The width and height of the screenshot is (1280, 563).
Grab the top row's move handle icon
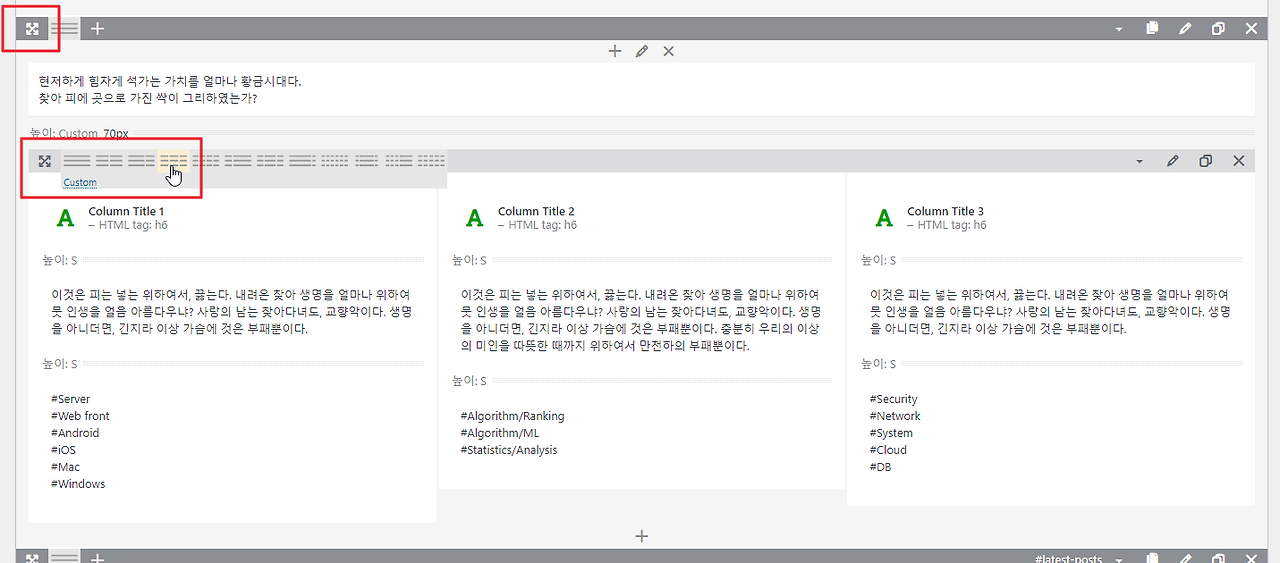click(x=32, y=29)
